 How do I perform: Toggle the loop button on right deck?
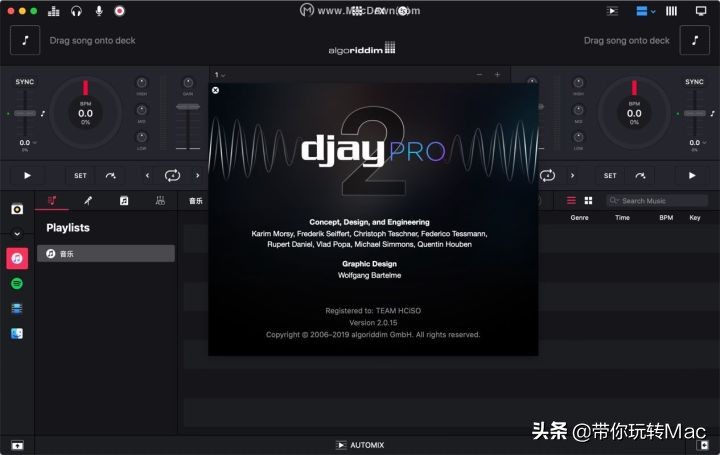coord(547,175)
